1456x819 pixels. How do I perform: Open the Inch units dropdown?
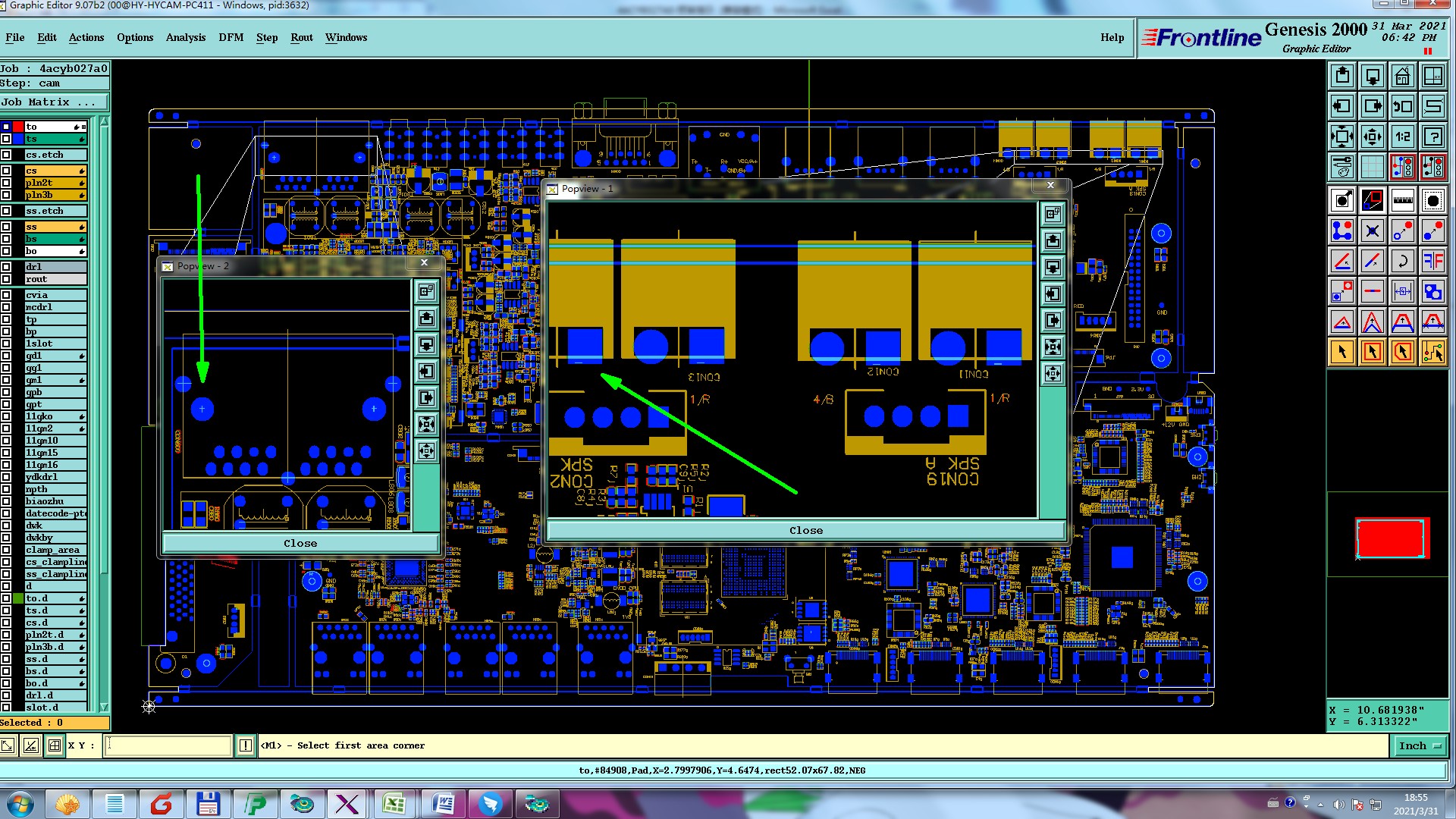pos(1419,746)
